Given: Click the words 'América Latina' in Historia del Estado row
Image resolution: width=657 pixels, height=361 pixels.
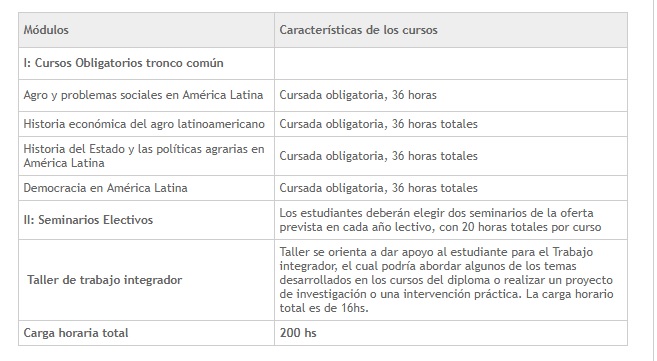Looking at the screenshot, I should pyautogui.click(x=64, y=163).
